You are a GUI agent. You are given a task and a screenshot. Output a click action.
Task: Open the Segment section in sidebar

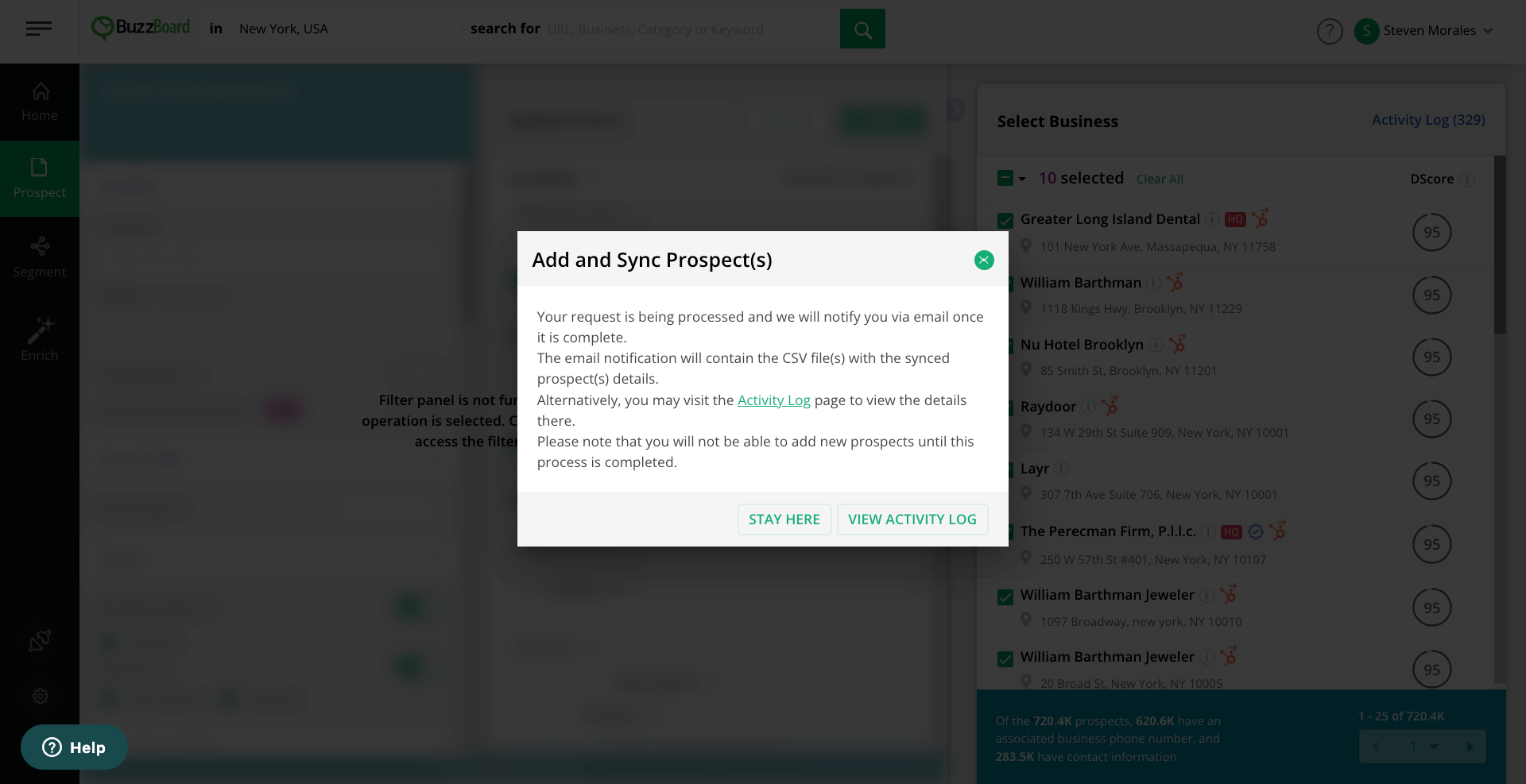(x=40, y=257)
